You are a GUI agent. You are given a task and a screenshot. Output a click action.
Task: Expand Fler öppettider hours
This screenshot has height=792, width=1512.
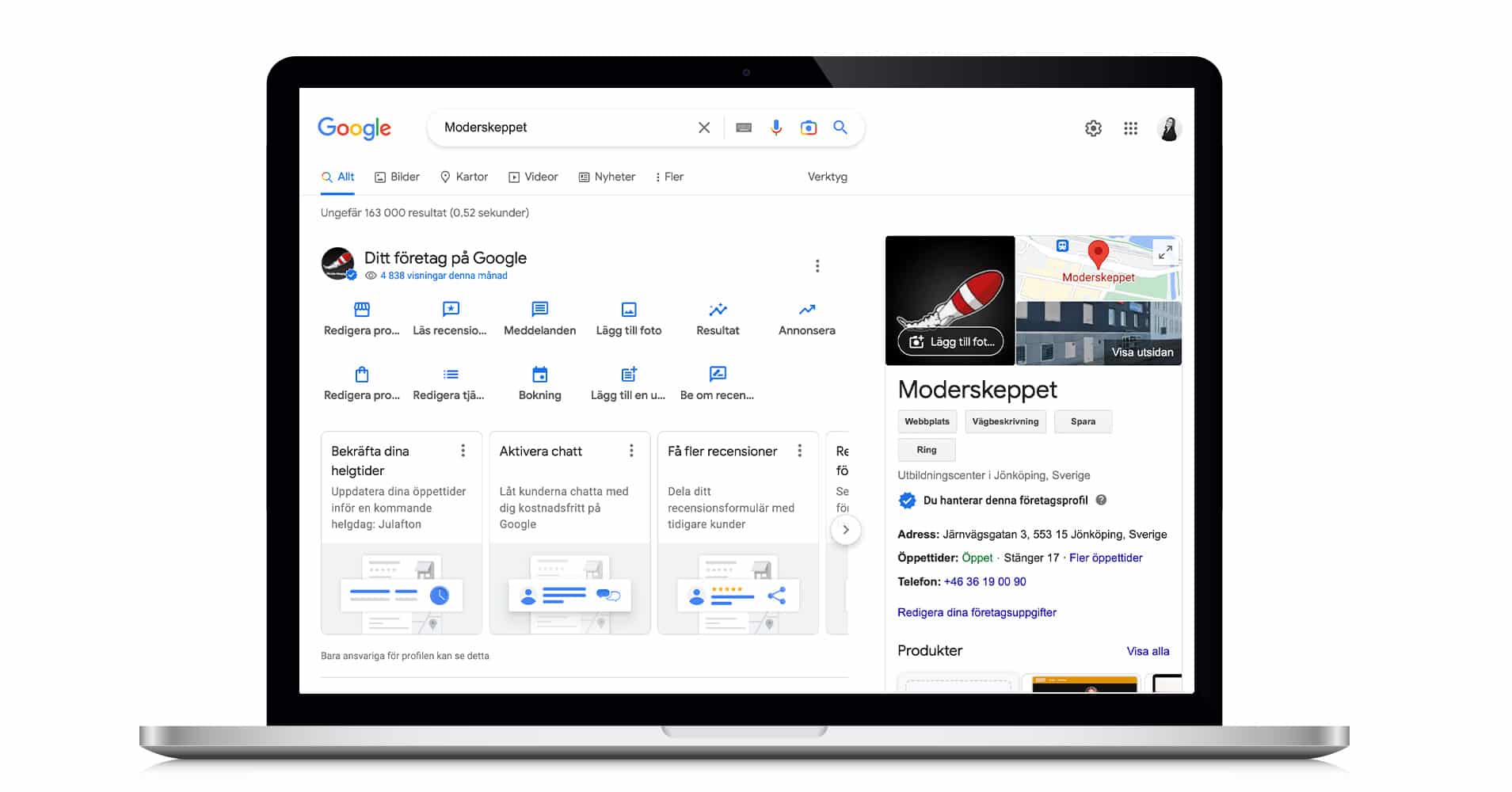click(1106, 558)
